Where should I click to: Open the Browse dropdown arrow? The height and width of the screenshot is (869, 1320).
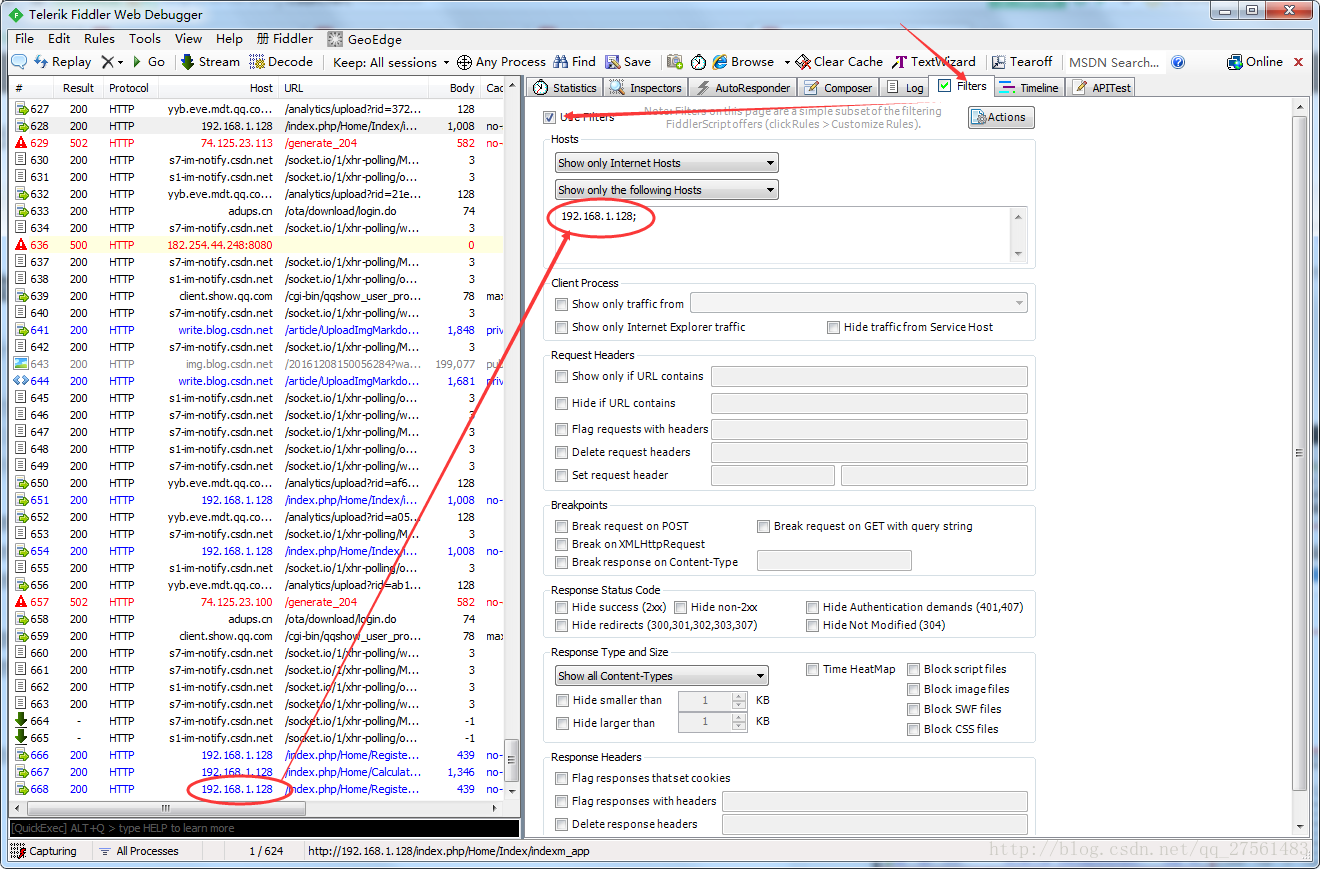(x=787, y=62)
